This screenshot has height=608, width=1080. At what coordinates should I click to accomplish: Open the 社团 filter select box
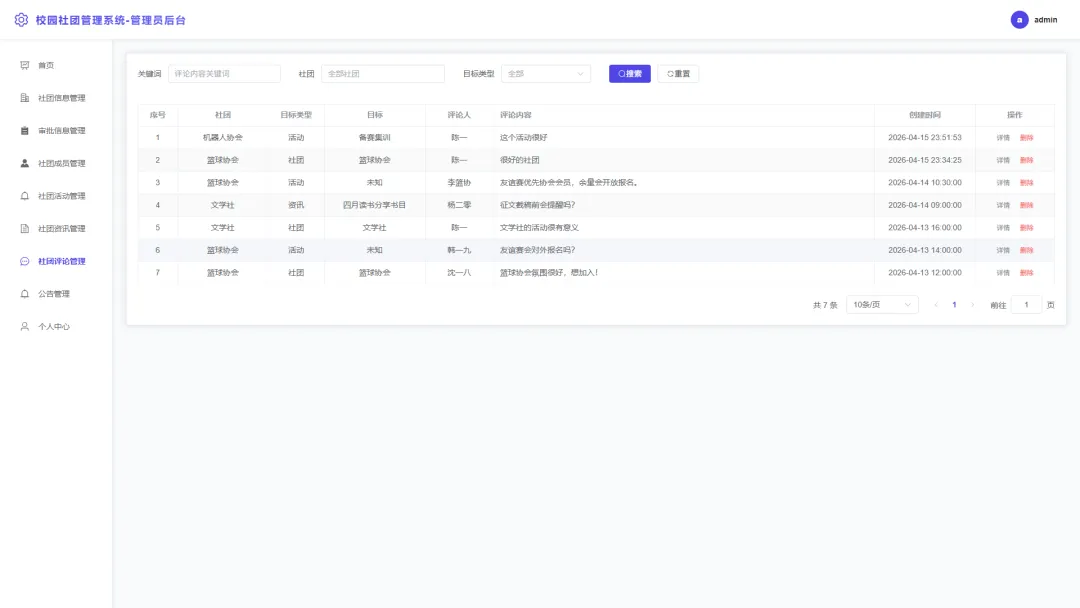pos(383,74)
